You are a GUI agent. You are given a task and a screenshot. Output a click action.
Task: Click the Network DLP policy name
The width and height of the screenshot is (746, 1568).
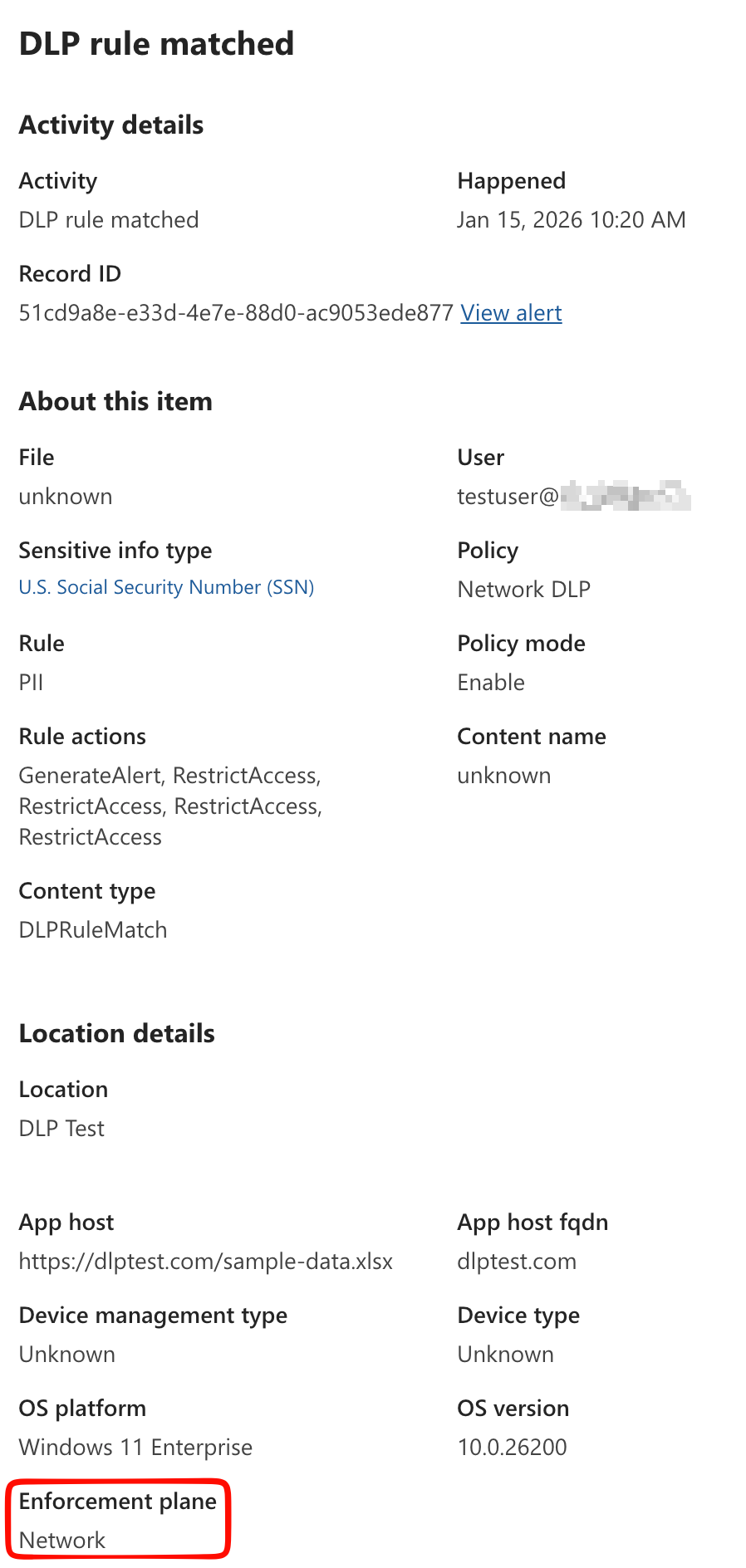(x=523, y=589)
